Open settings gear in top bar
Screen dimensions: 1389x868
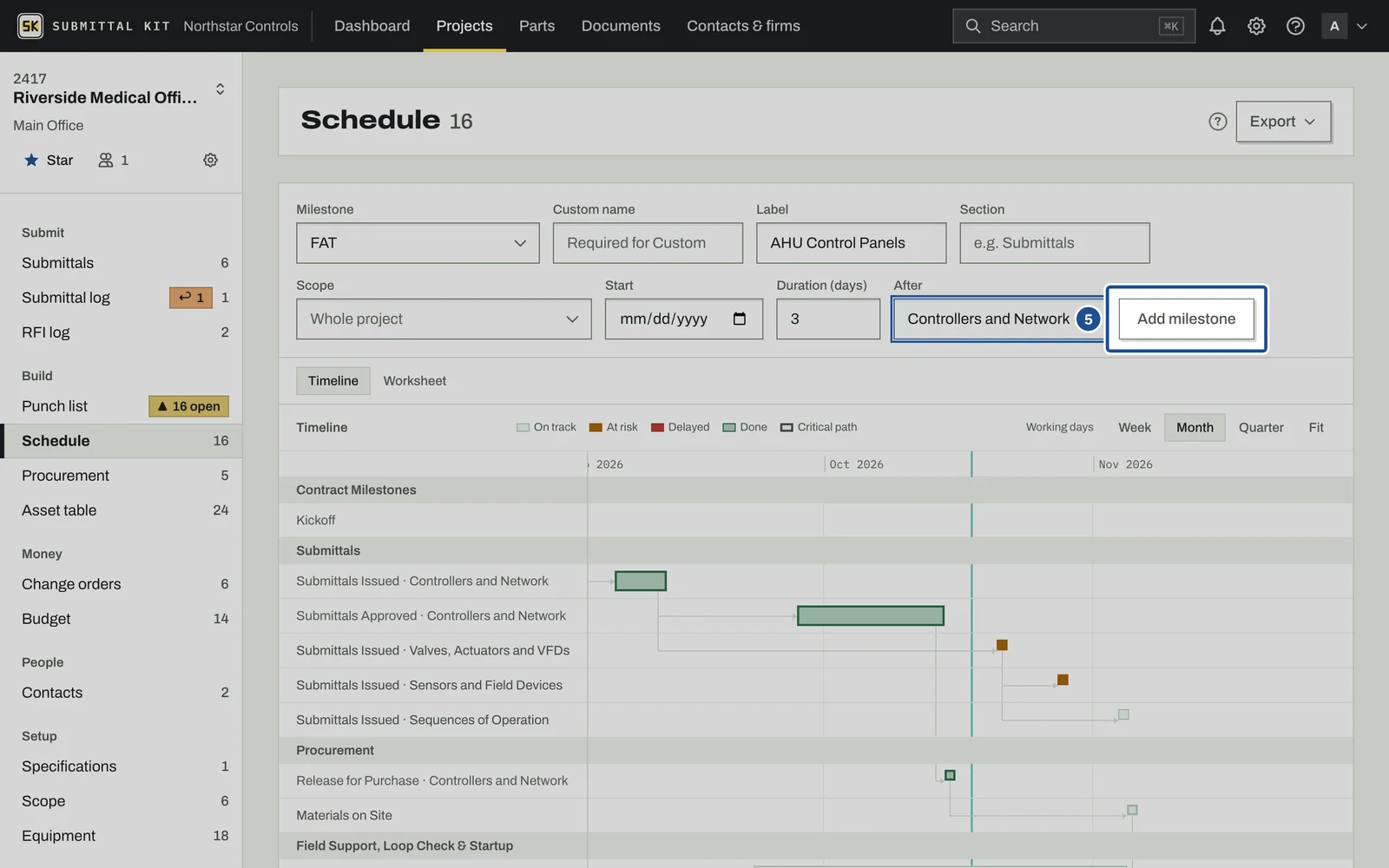tap(1256, 26)
